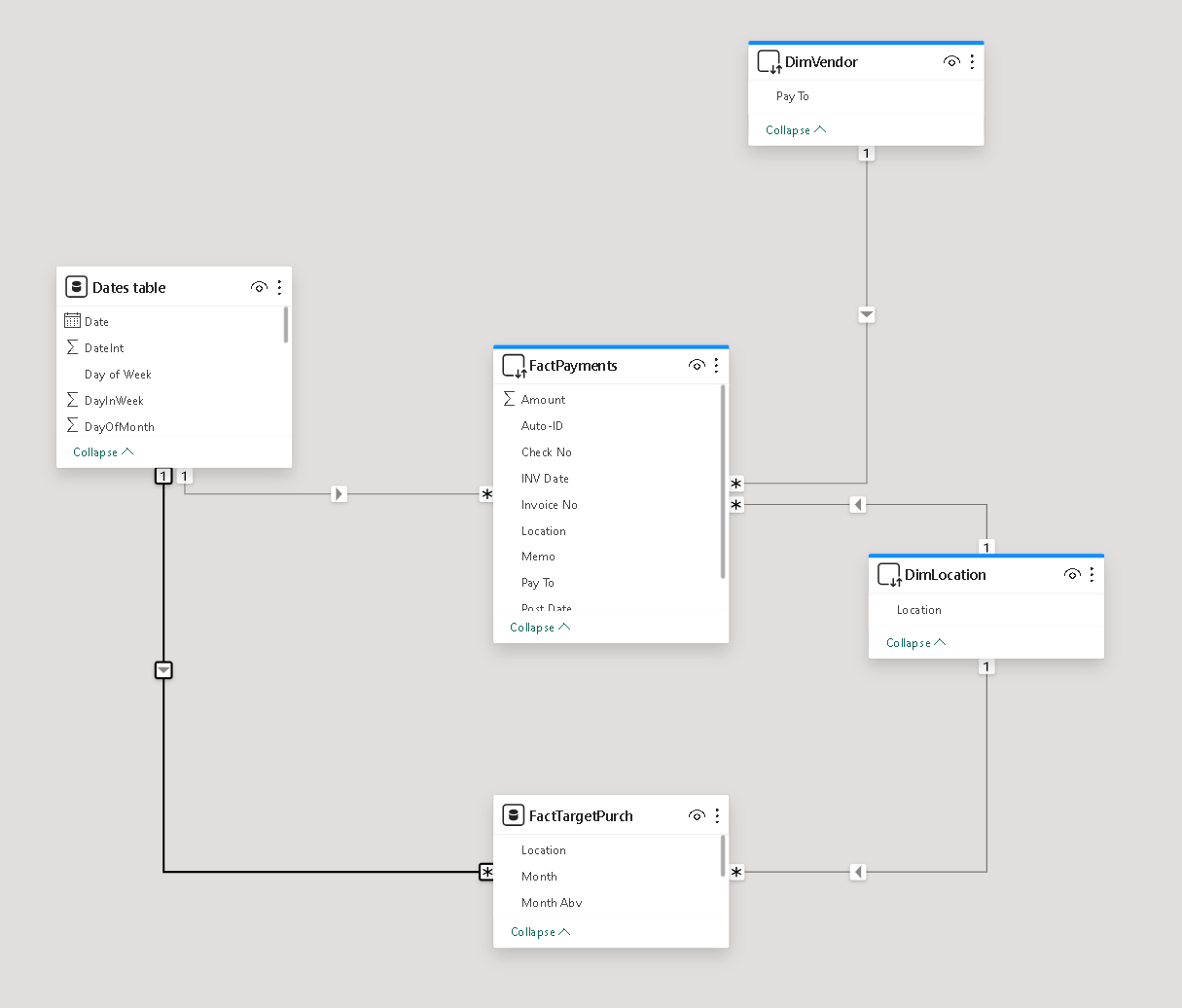The image size is (1182, 1008).
Task: Open more options menu for Dates table
Action: pos(279,287)
